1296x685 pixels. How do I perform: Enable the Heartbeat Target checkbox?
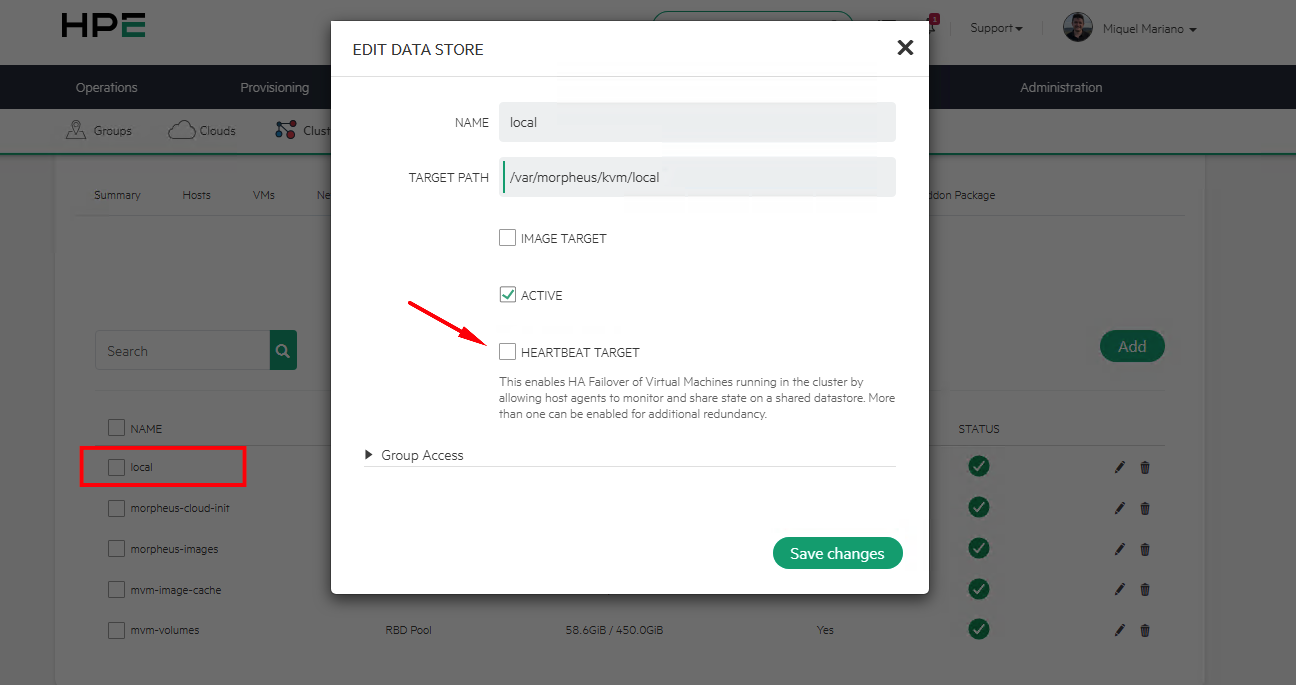508,351
